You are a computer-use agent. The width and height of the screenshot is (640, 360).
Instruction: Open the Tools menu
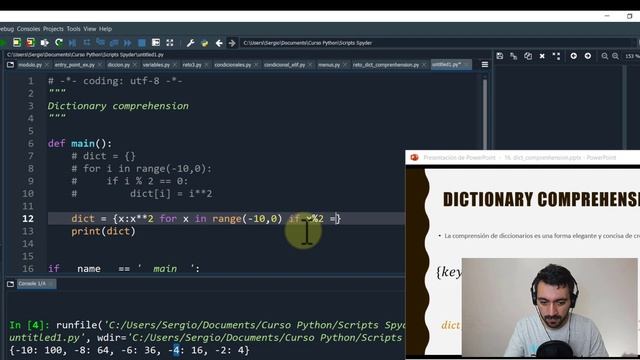tap(73, 29)
